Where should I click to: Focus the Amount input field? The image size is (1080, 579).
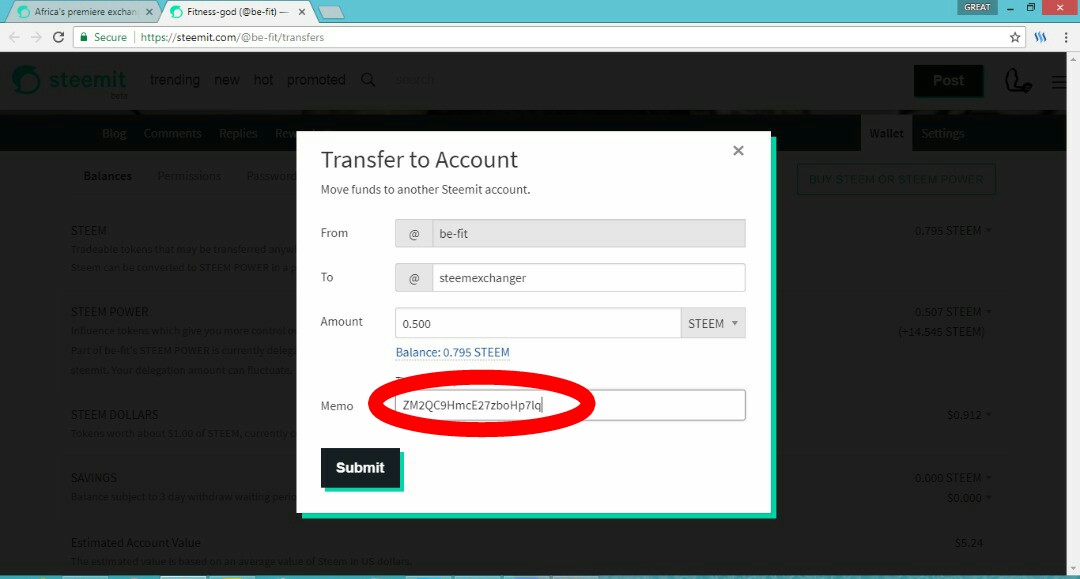pos(538,323)
